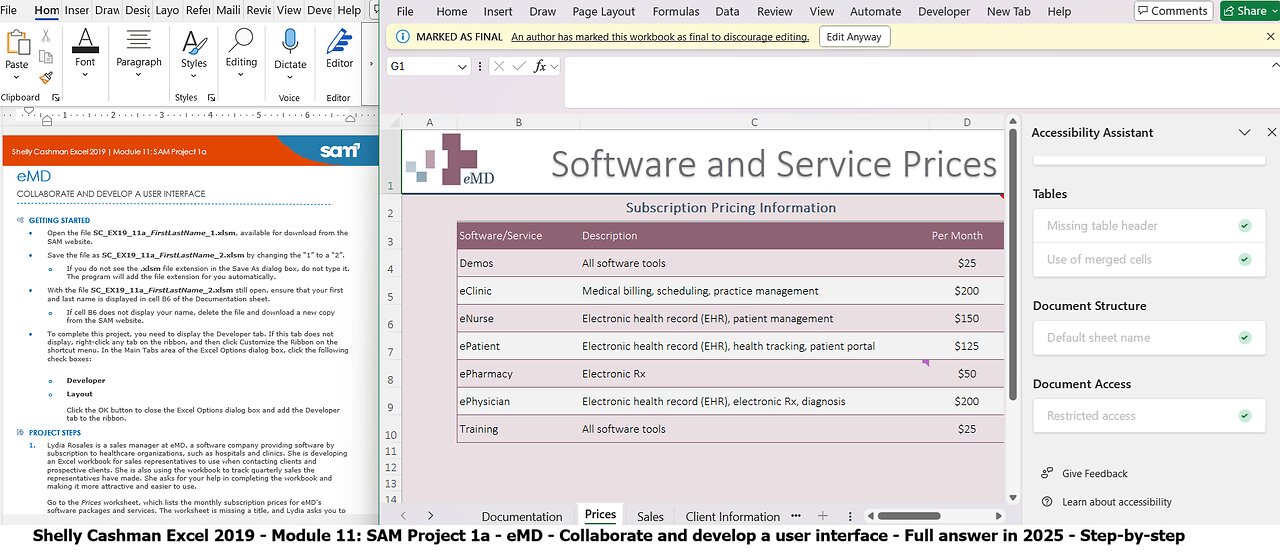Click the Learn about accessibility help icon
The height and width of the screenshot is (552, 1280).
pos(1047,502)
